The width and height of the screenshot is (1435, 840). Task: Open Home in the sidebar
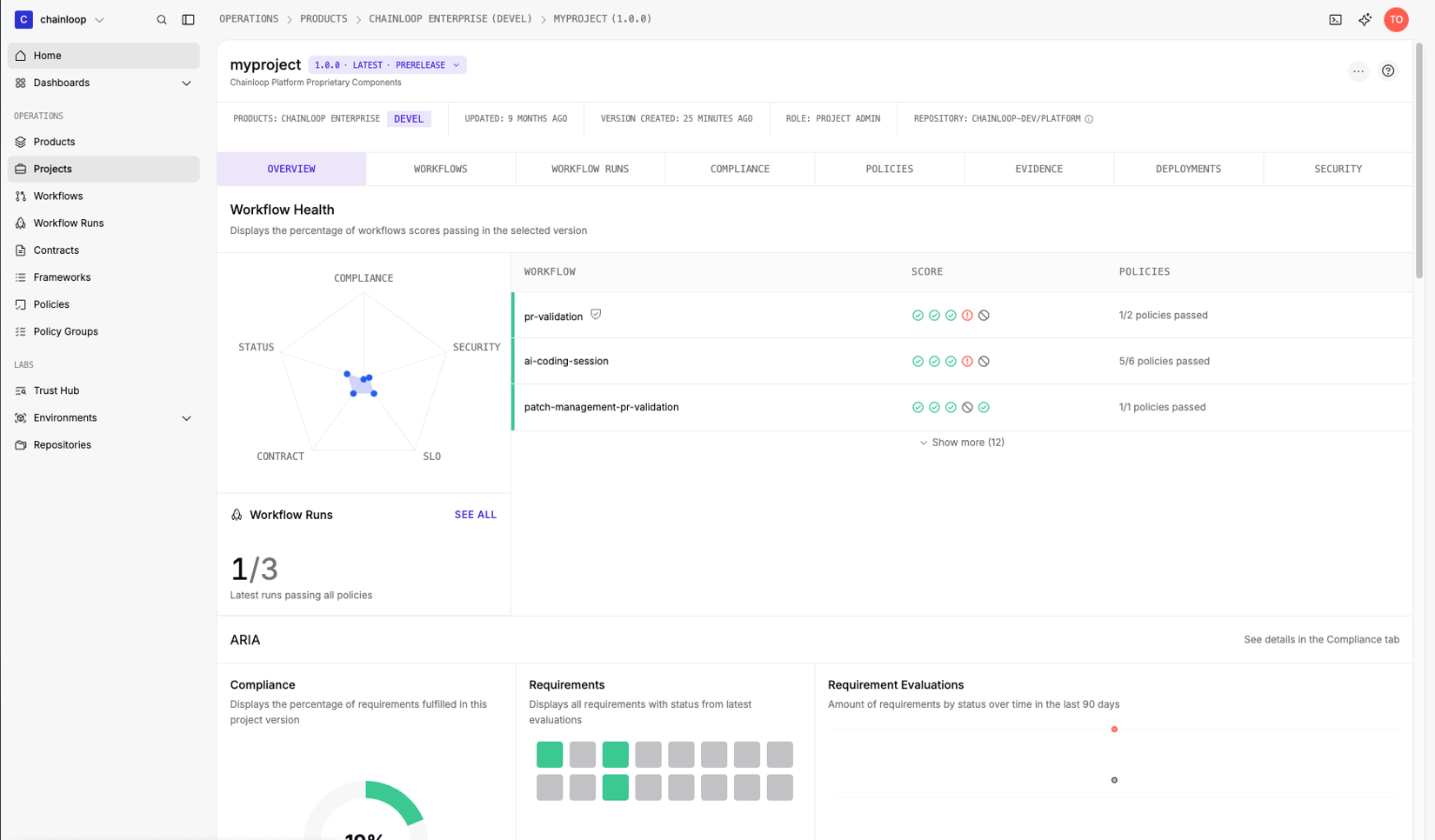(103, 56)
